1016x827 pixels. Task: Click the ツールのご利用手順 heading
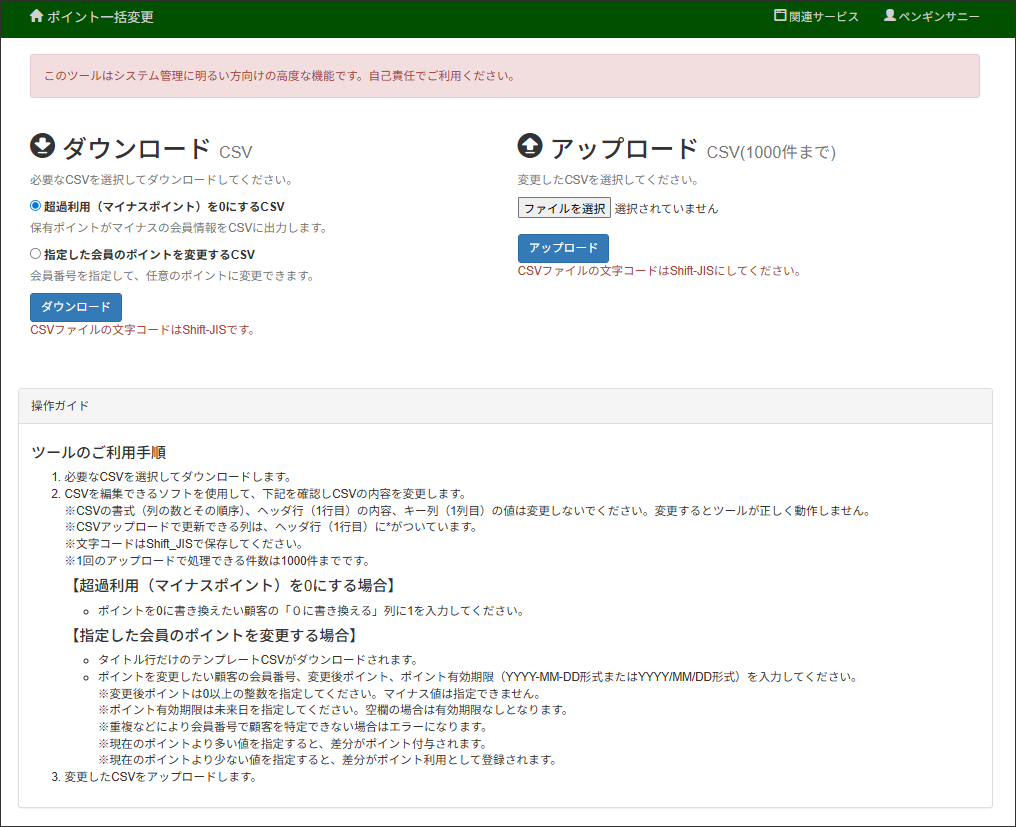(x=98, y=453)
